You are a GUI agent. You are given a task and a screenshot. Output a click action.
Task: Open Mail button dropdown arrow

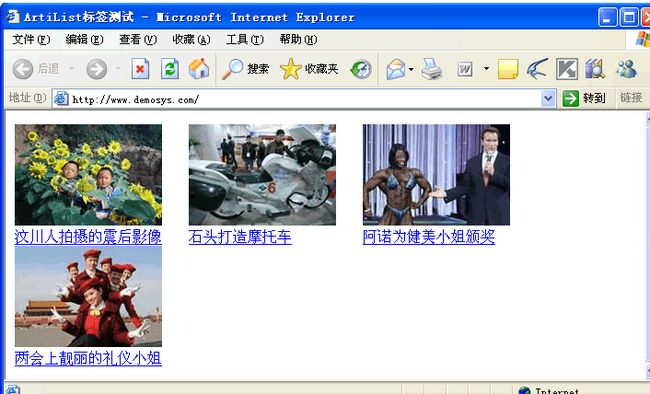[x=411, y=69]
